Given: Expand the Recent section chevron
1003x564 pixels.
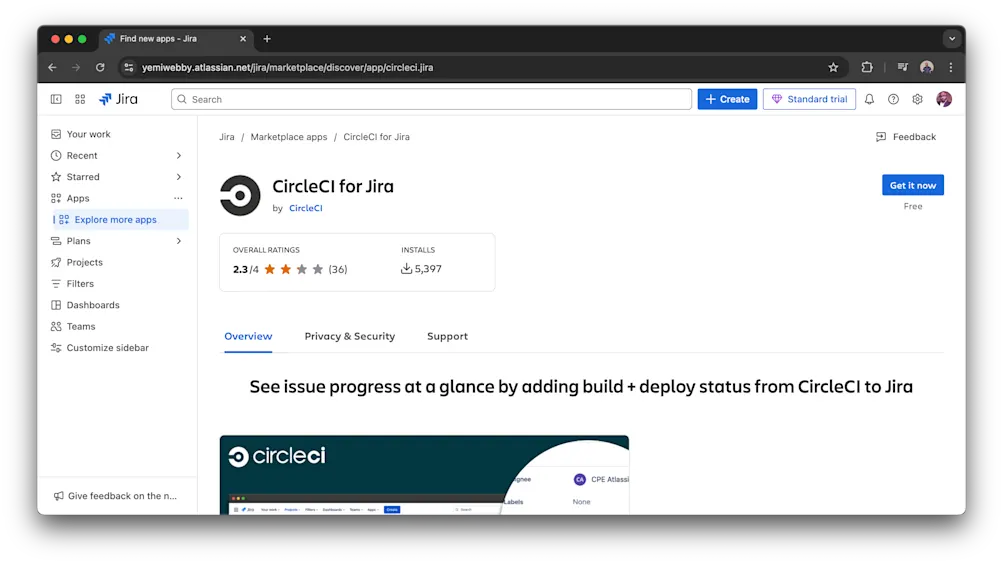Looking at the screenshot, I should [x=178, y=155].
